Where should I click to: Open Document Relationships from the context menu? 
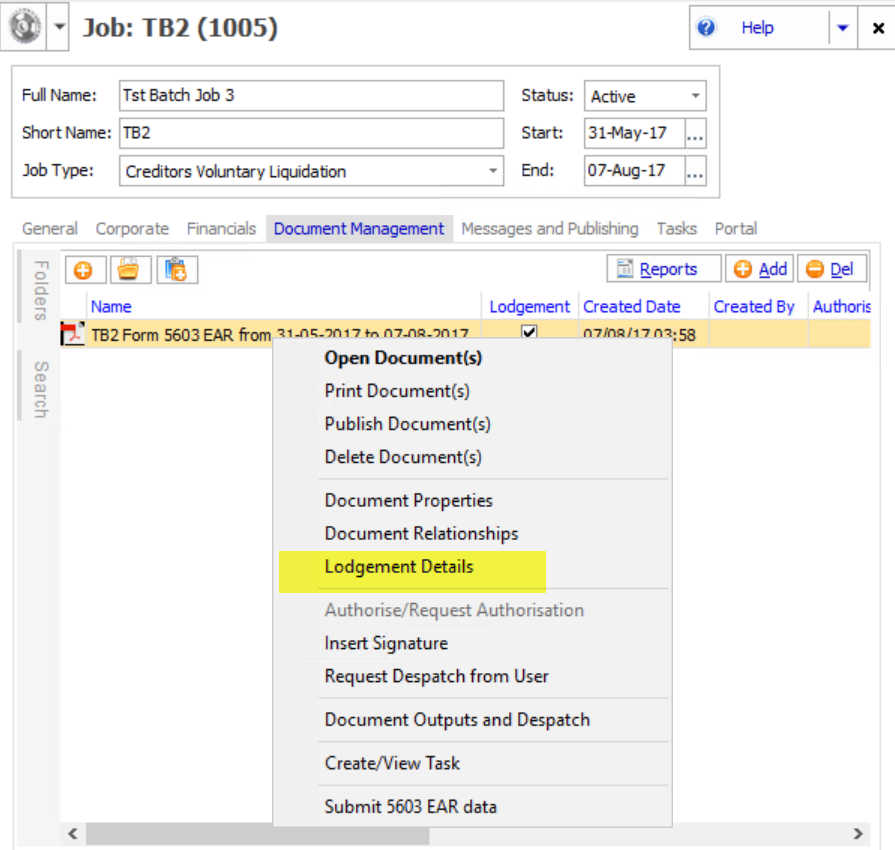tap(421, 534)
